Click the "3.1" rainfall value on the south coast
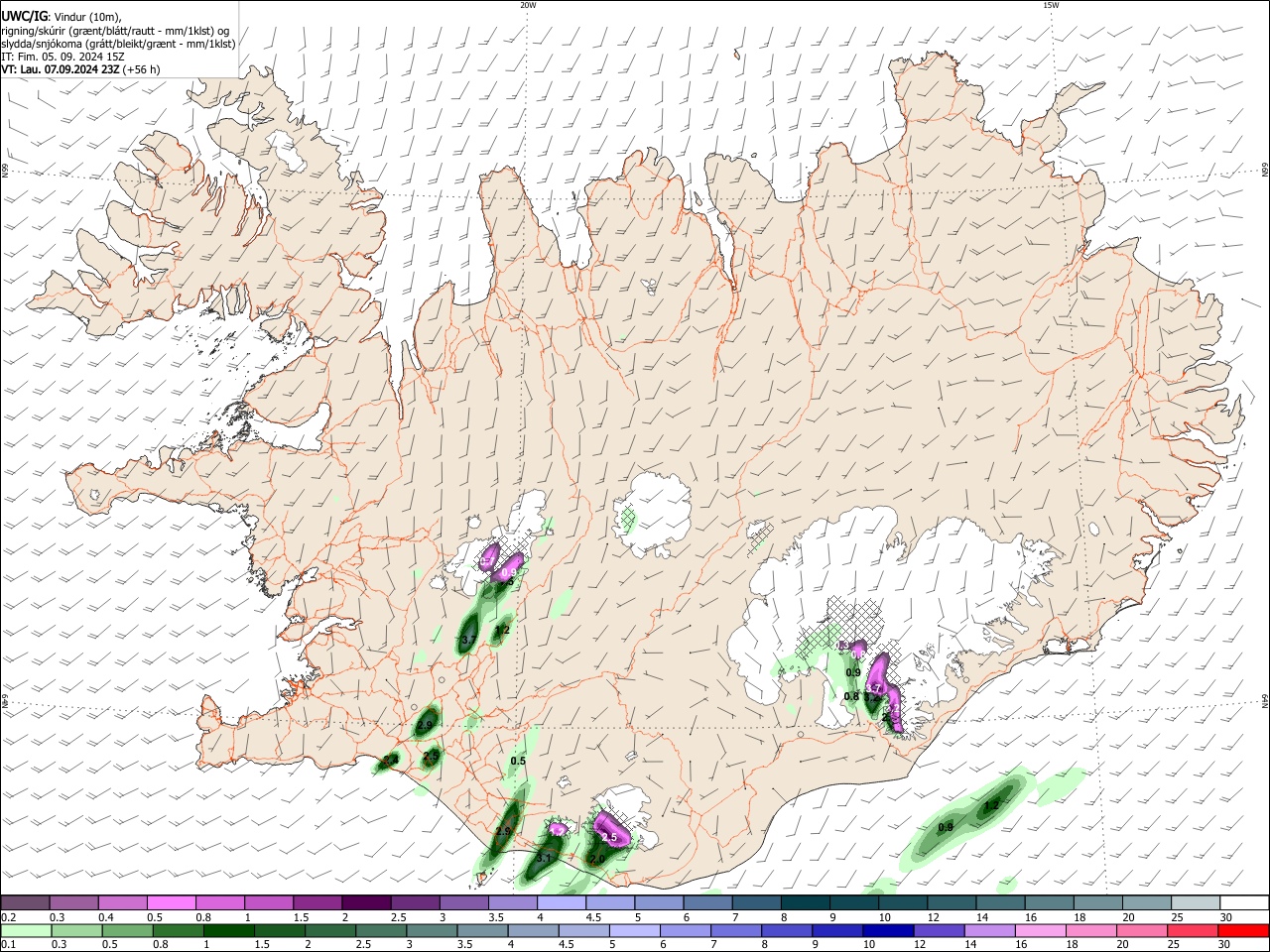The height and width of the screenshot is (952, 1270). (x=543, y=859)
